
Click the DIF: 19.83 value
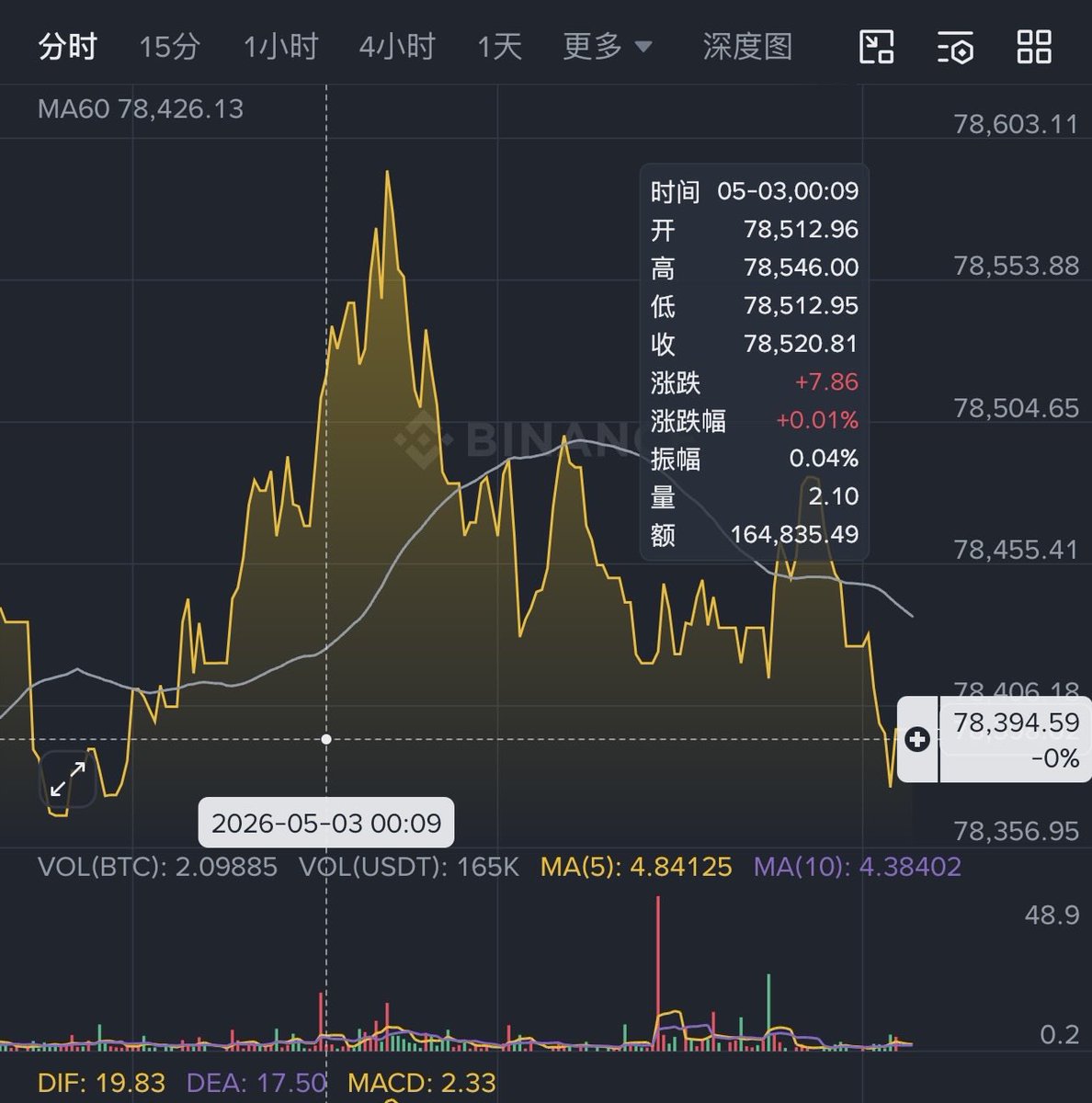pos(101,1084)
